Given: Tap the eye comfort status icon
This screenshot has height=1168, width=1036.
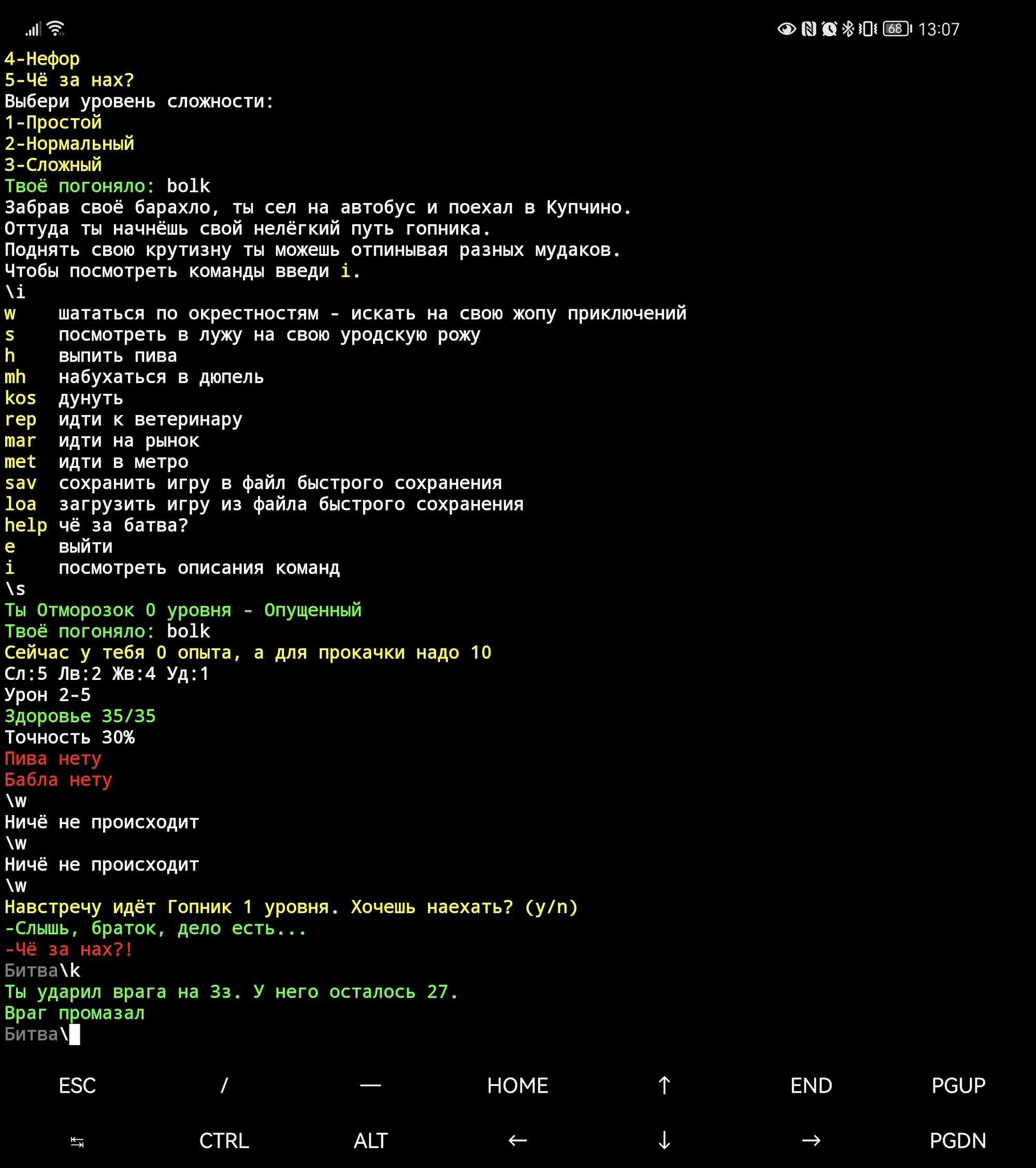Looking at the screenshot, I should (787, 29).
